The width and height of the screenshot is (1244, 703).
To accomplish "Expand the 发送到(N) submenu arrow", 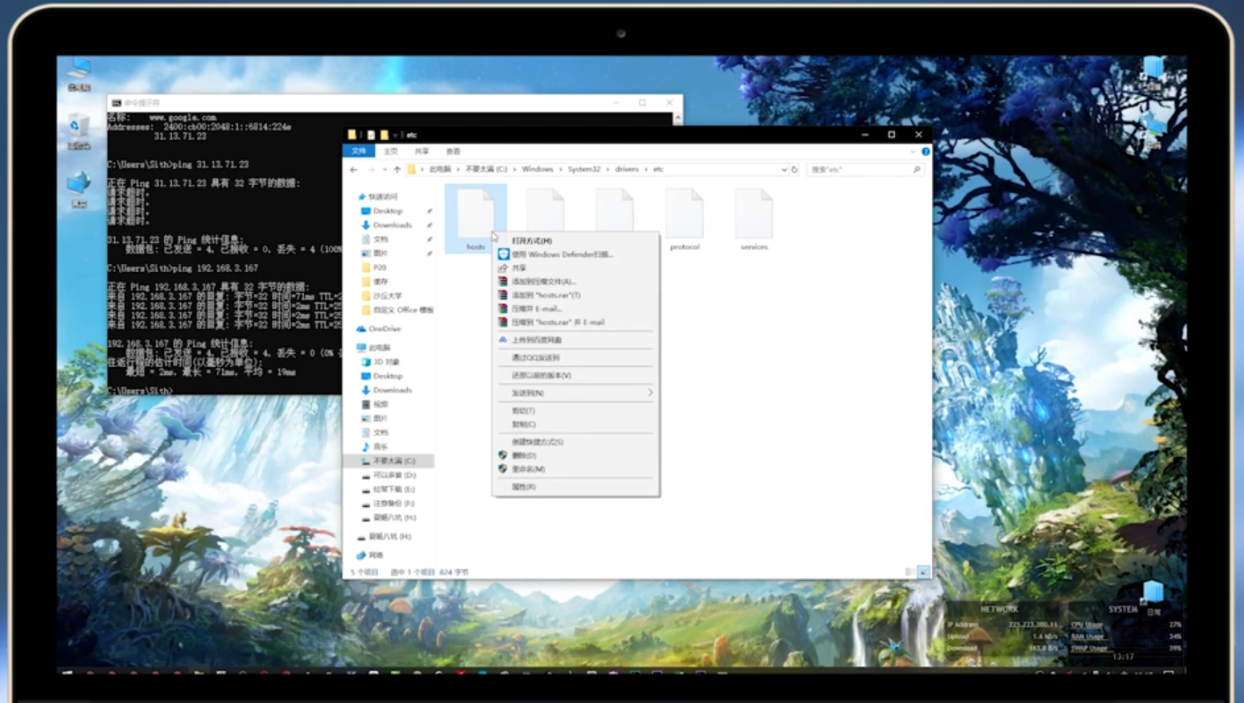I will (x=650, y=393).
